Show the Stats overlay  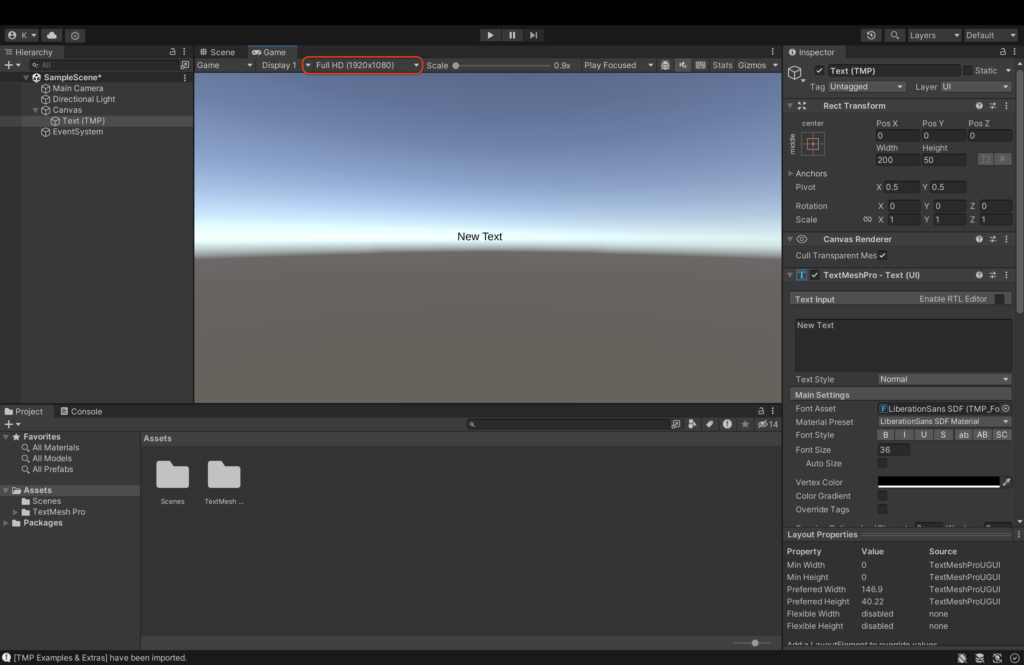point(721,64)
